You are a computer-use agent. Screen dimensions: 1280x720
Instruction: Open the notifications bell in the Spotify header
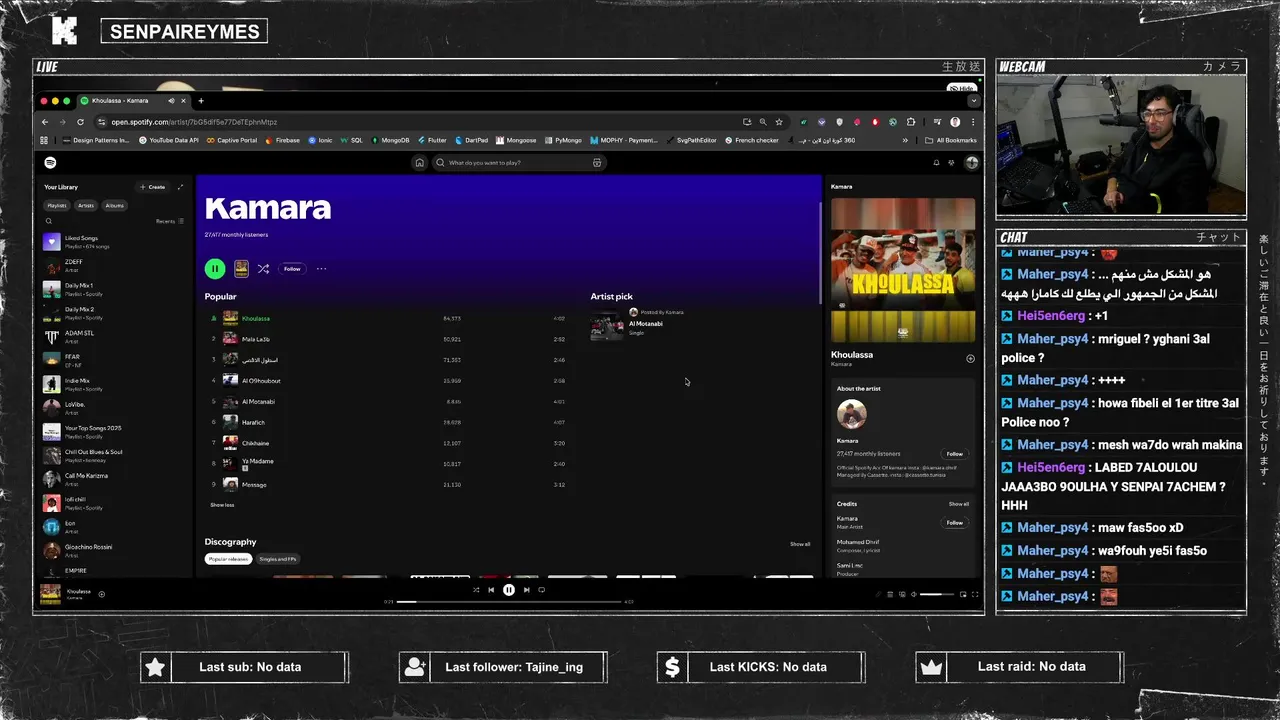(936, 163)
